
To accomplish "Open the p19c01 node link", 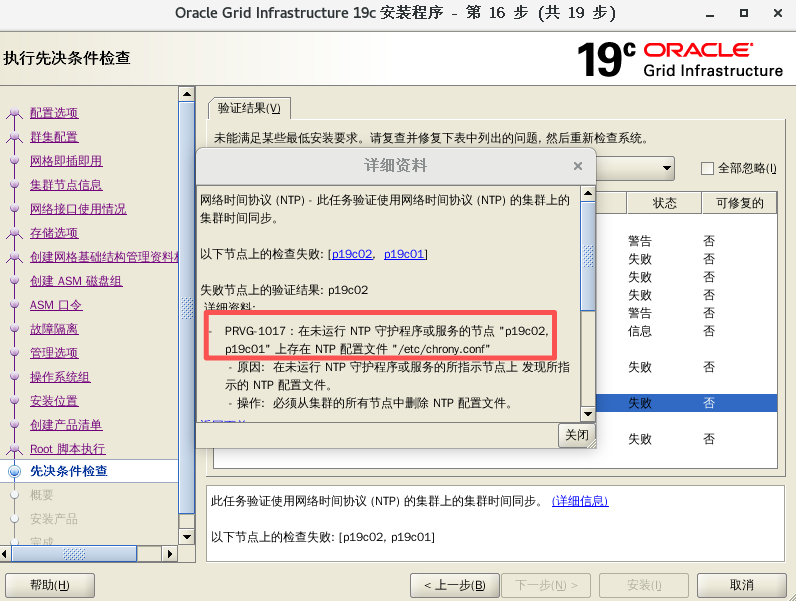I will point(404,254).
